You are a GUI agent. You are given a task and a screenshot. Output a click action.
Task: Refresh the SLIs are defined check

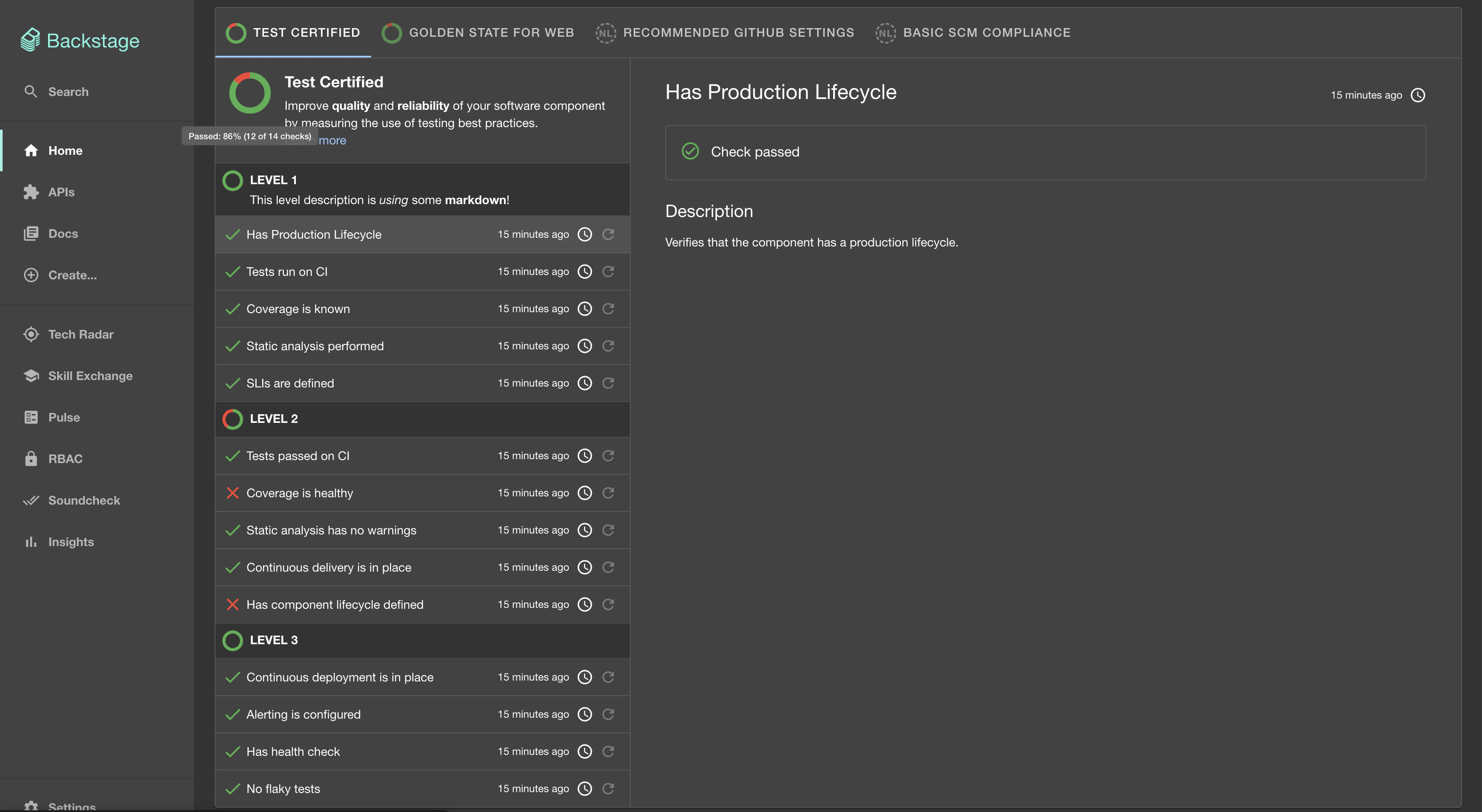(608, 383)
